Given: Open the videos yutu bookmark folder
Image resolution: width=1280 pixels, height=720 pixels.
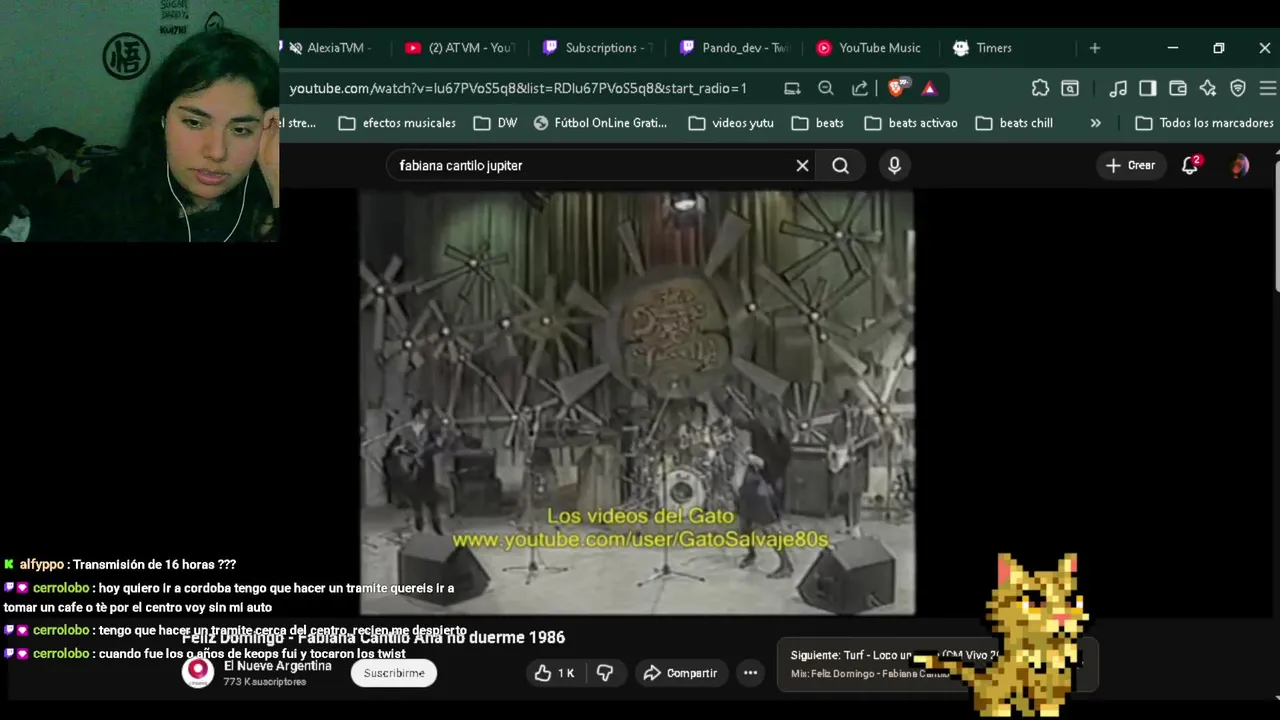Looking at the screenshot, I should click(731, 123).
